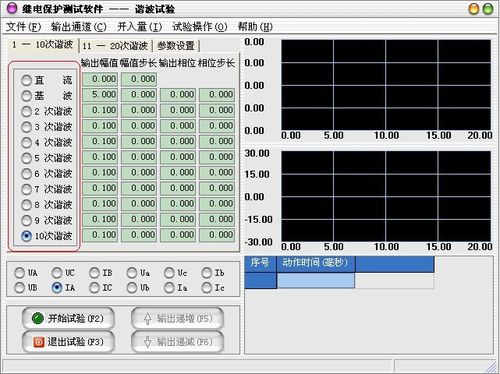This screenshot has width=500, height=374.
Task: Choose the UC output channel
Action: [x=57, y=273]
